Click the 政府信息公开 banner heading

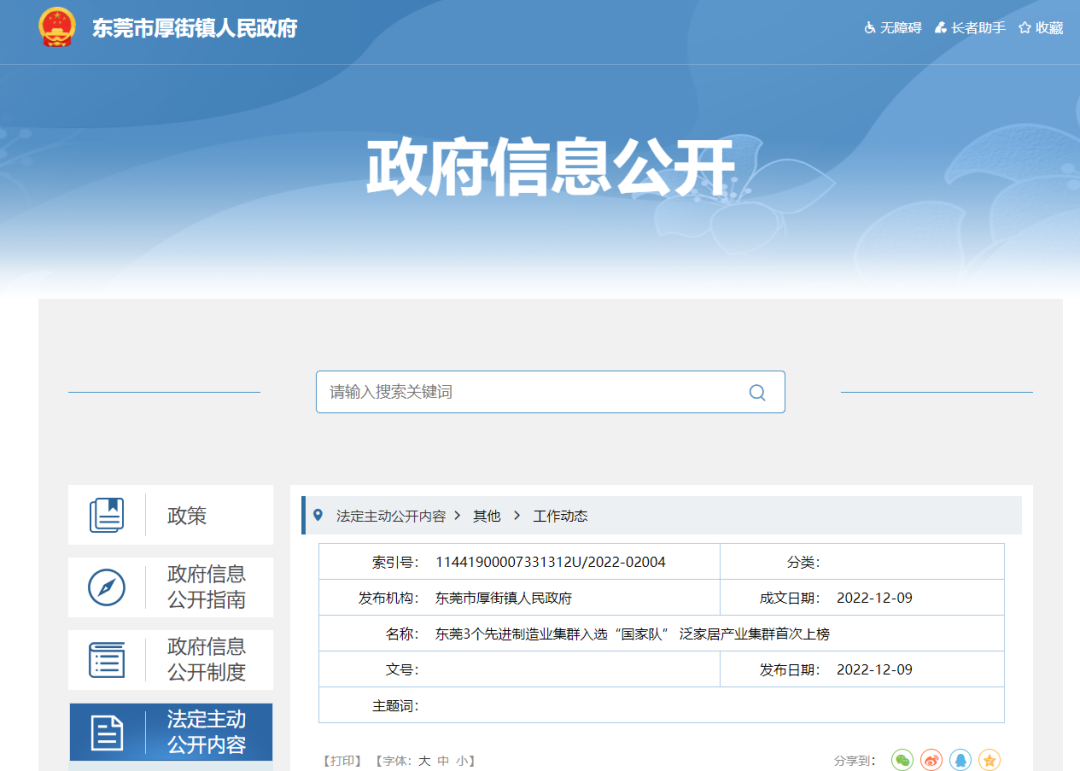[x=551, y=167]
